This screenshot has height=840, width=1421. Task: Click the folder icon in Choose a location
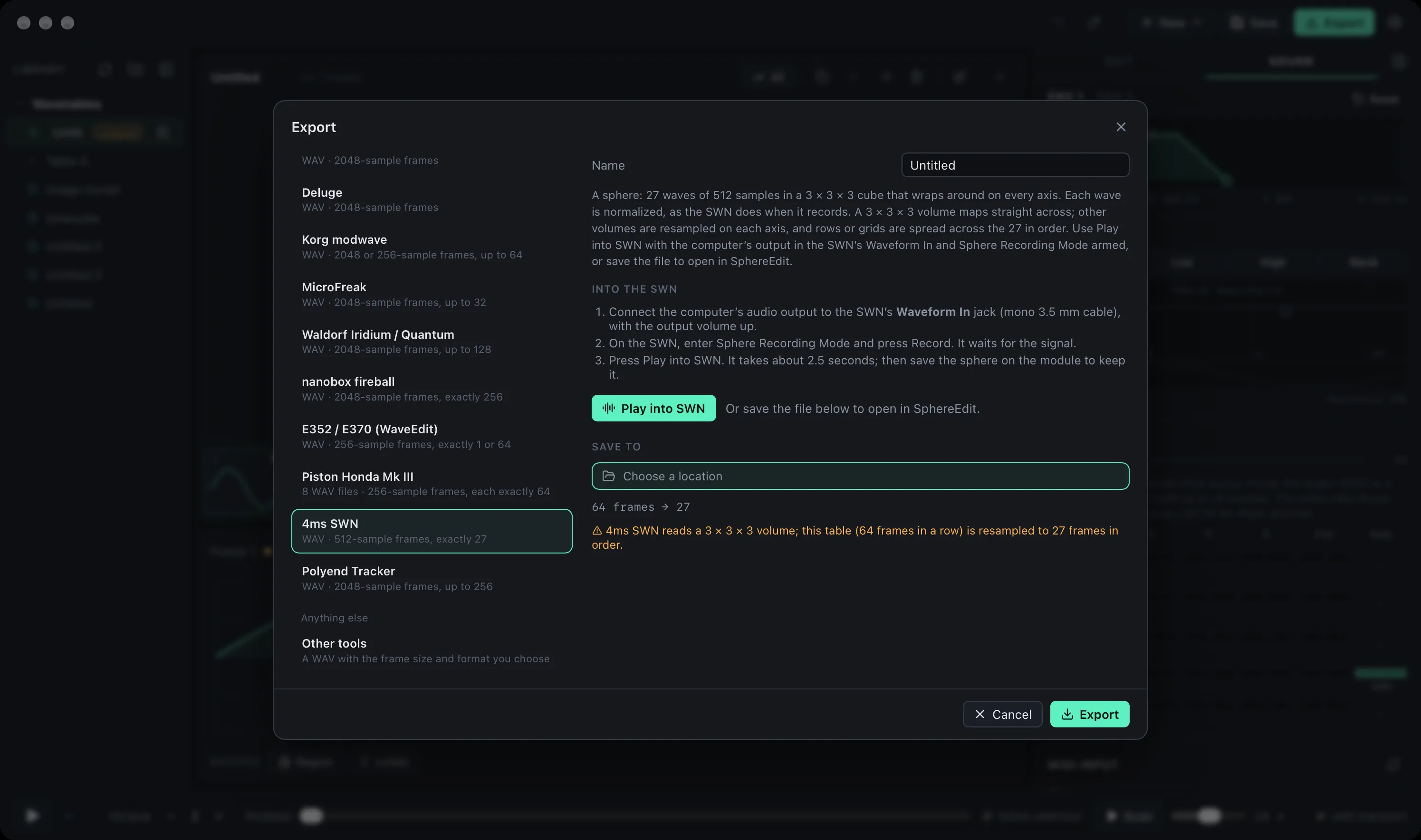609,476
